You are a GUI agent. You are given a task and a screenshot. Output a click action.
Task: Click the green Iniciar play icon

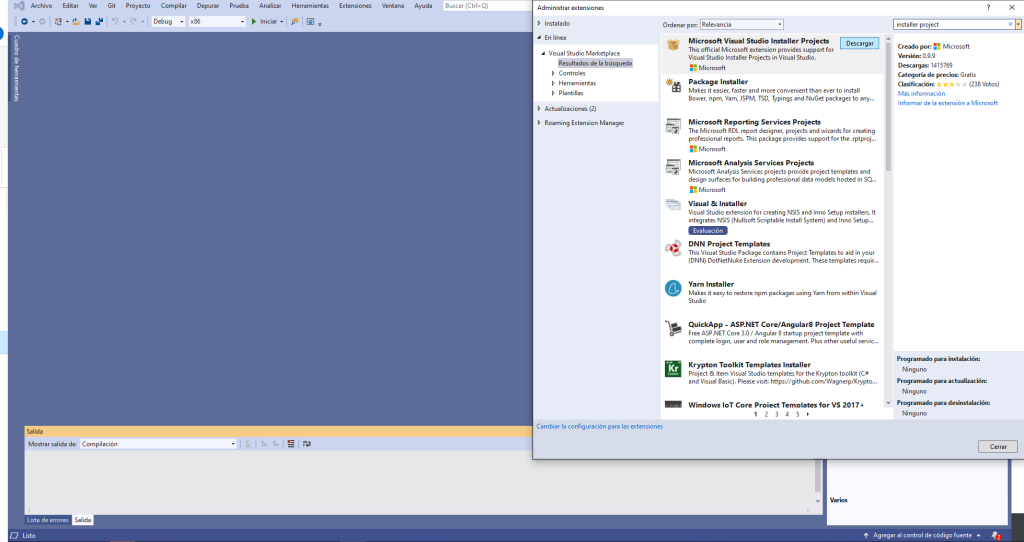click(x=254, y=22)
